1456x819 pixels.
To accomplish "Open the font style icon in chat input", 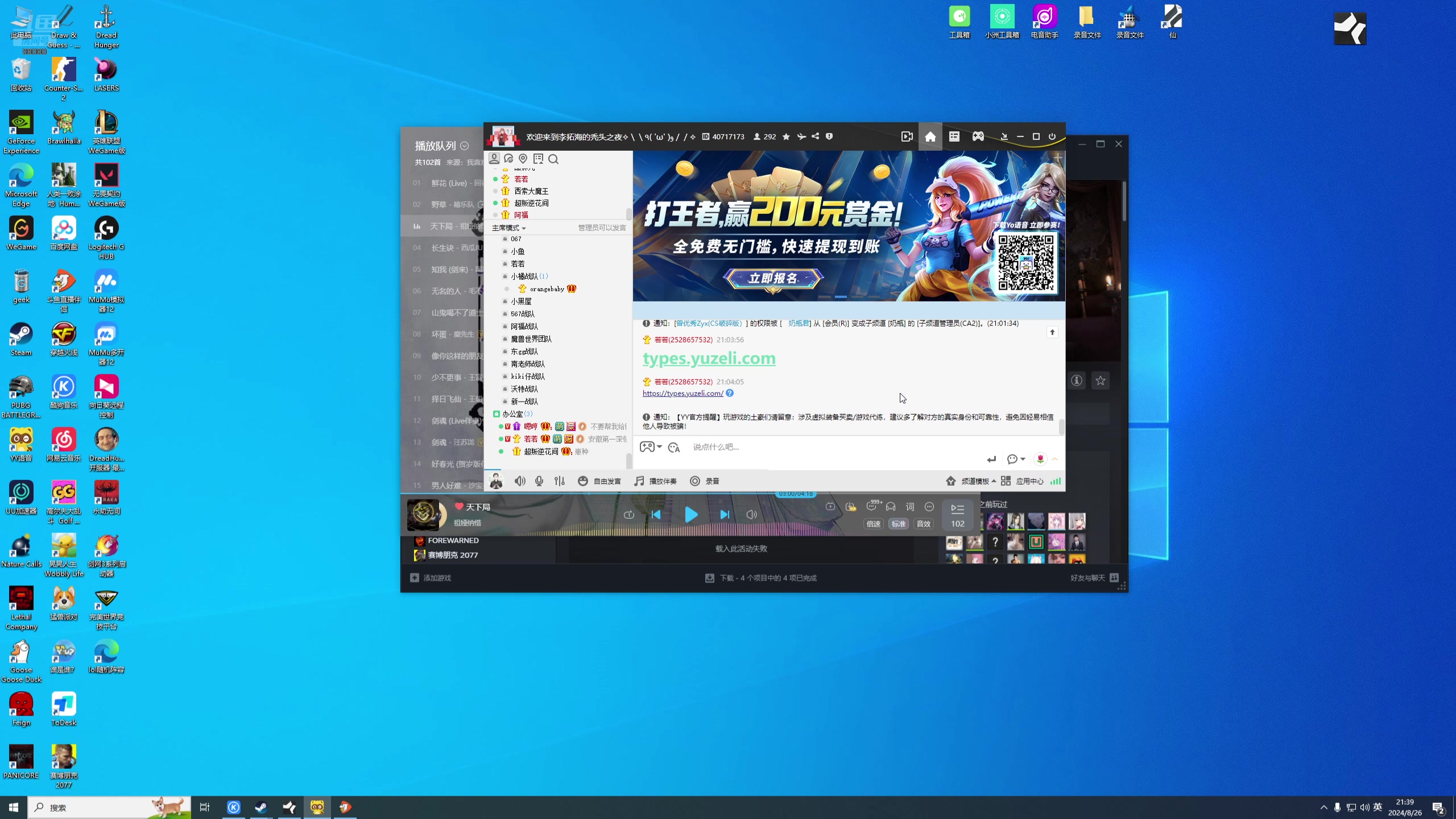I will click(674, 448).
